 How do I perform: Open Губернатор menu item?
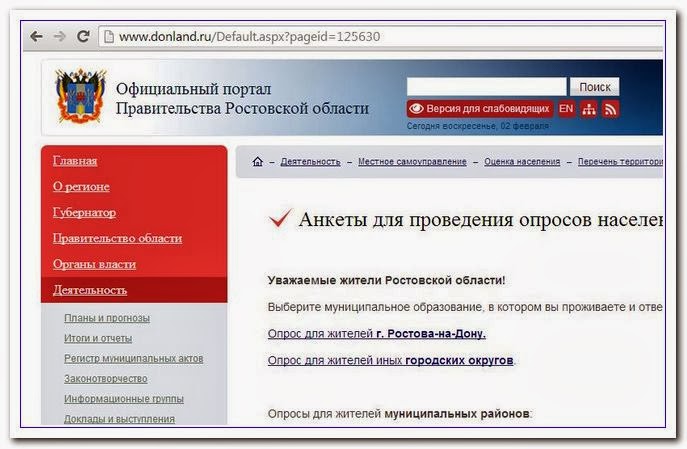84,212
